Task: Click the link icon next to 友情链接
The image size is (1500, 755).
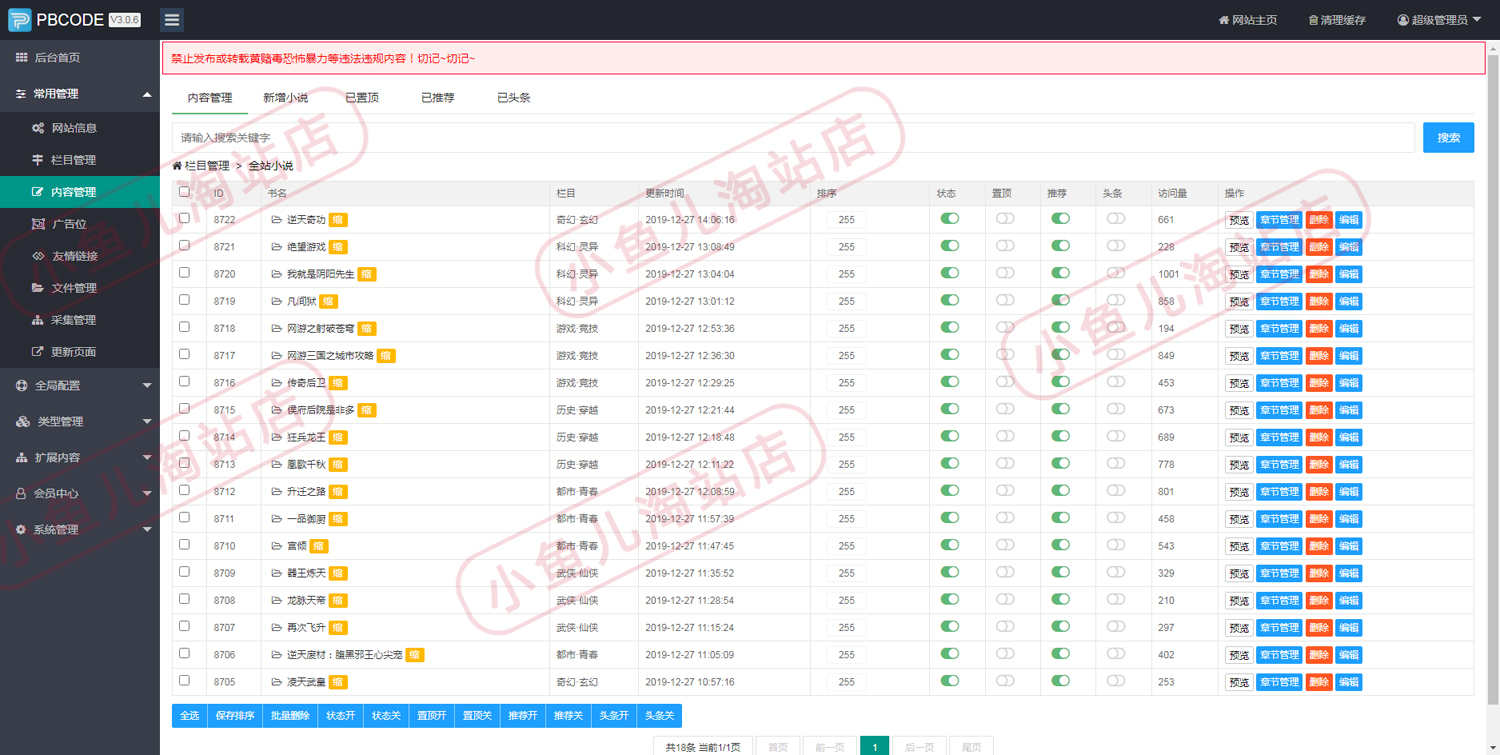Action: 38,256
